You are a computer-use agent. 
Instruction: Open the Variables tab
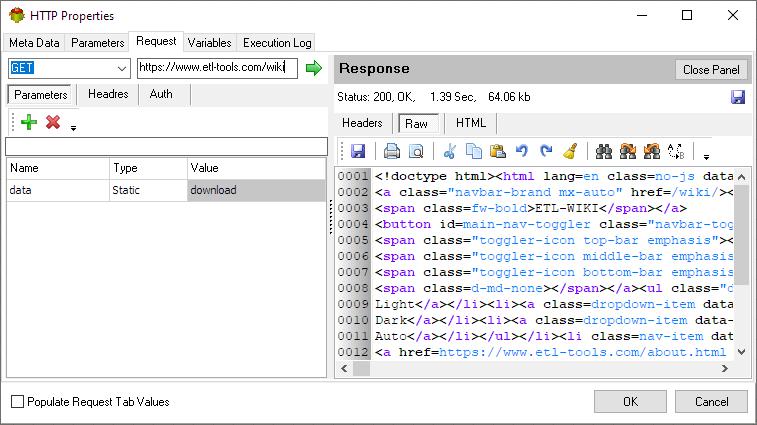pyautogui.click(x=210, y=43)
